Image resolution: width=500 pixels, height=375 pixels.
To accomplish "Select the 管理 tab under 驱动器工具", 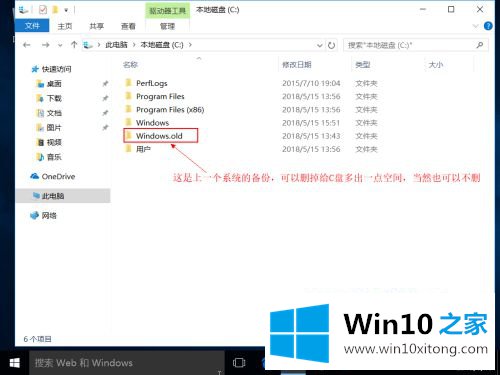I will point(167,26).
